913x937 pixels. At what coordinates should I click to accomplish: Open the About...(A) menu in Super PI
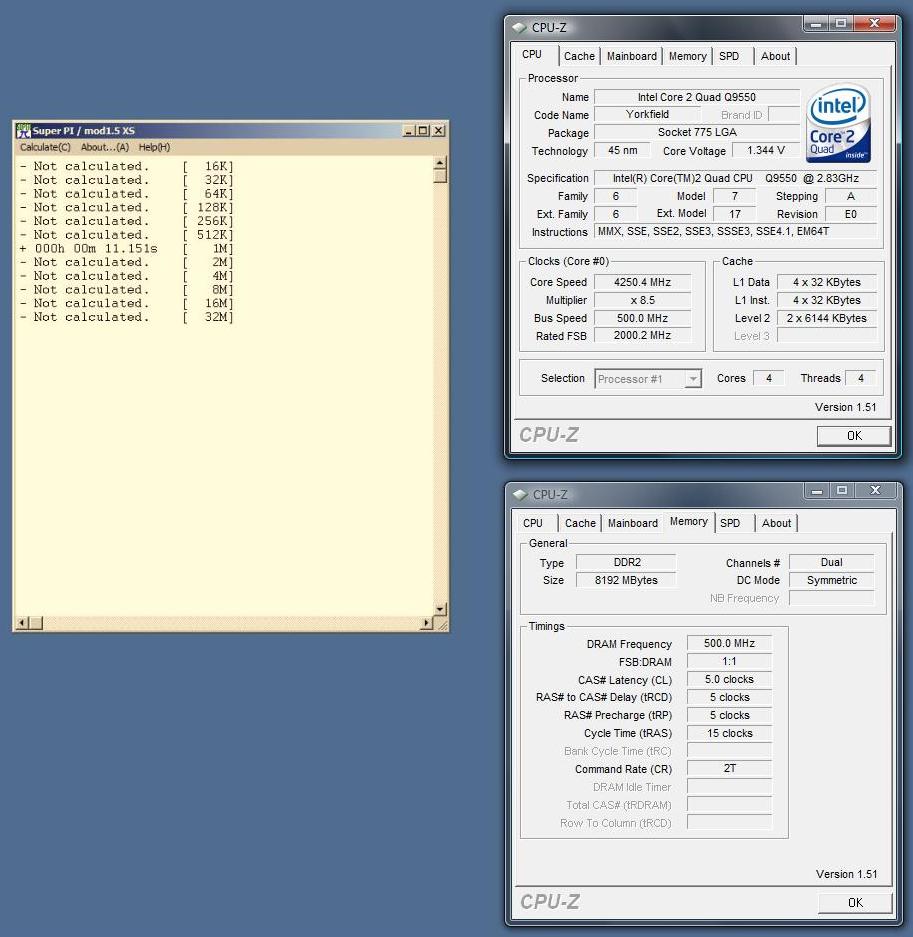[x=105, y=147]
